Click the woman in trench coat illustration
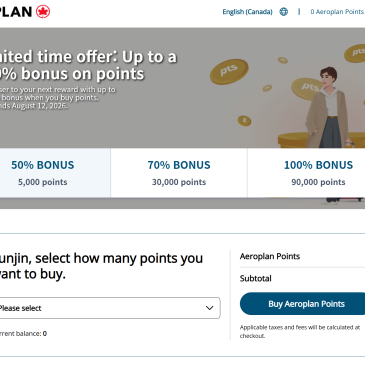The height and width of the screenshot is (365, 365). click(x=328, y=107)
